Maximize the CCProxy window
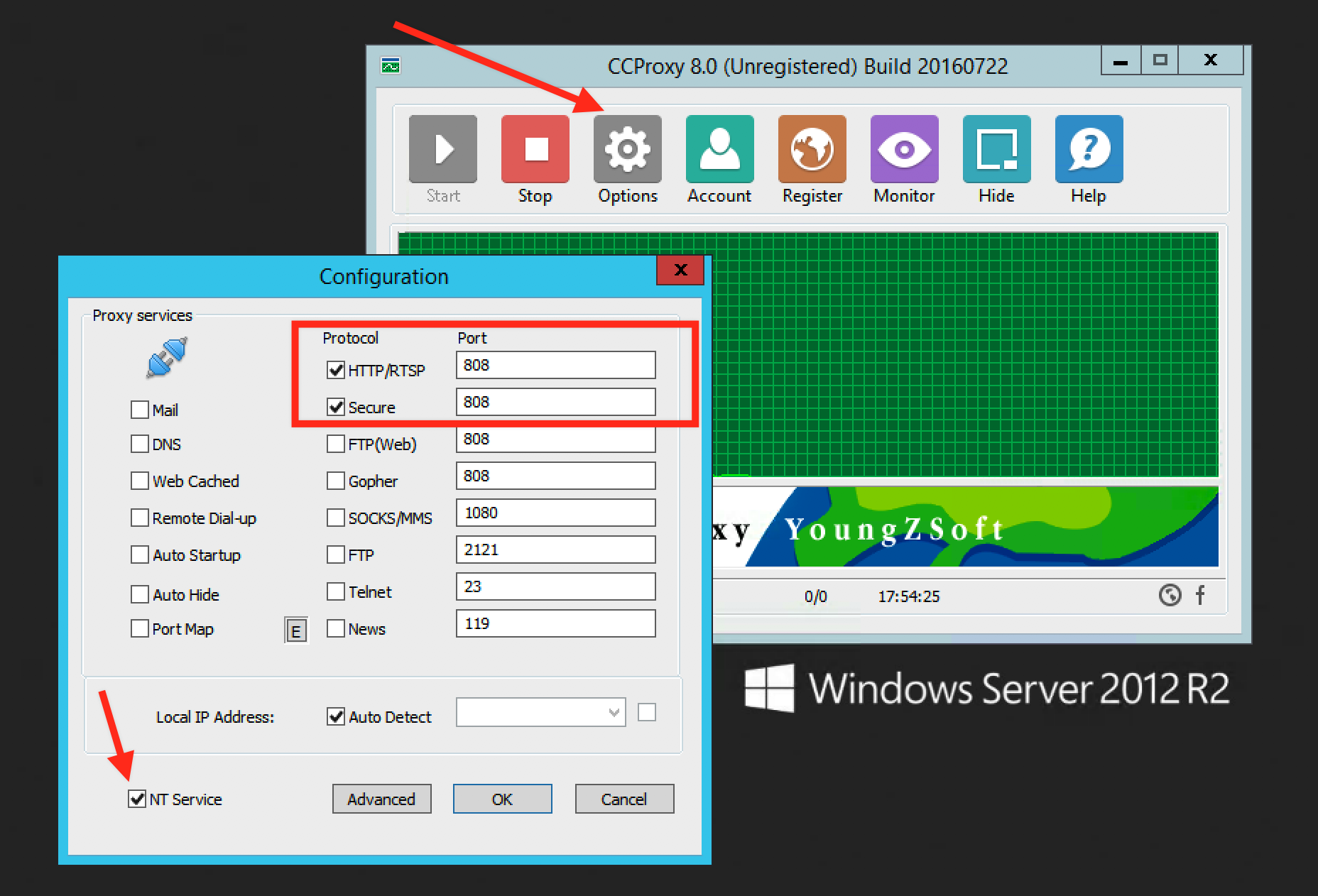 [1160, 60]
